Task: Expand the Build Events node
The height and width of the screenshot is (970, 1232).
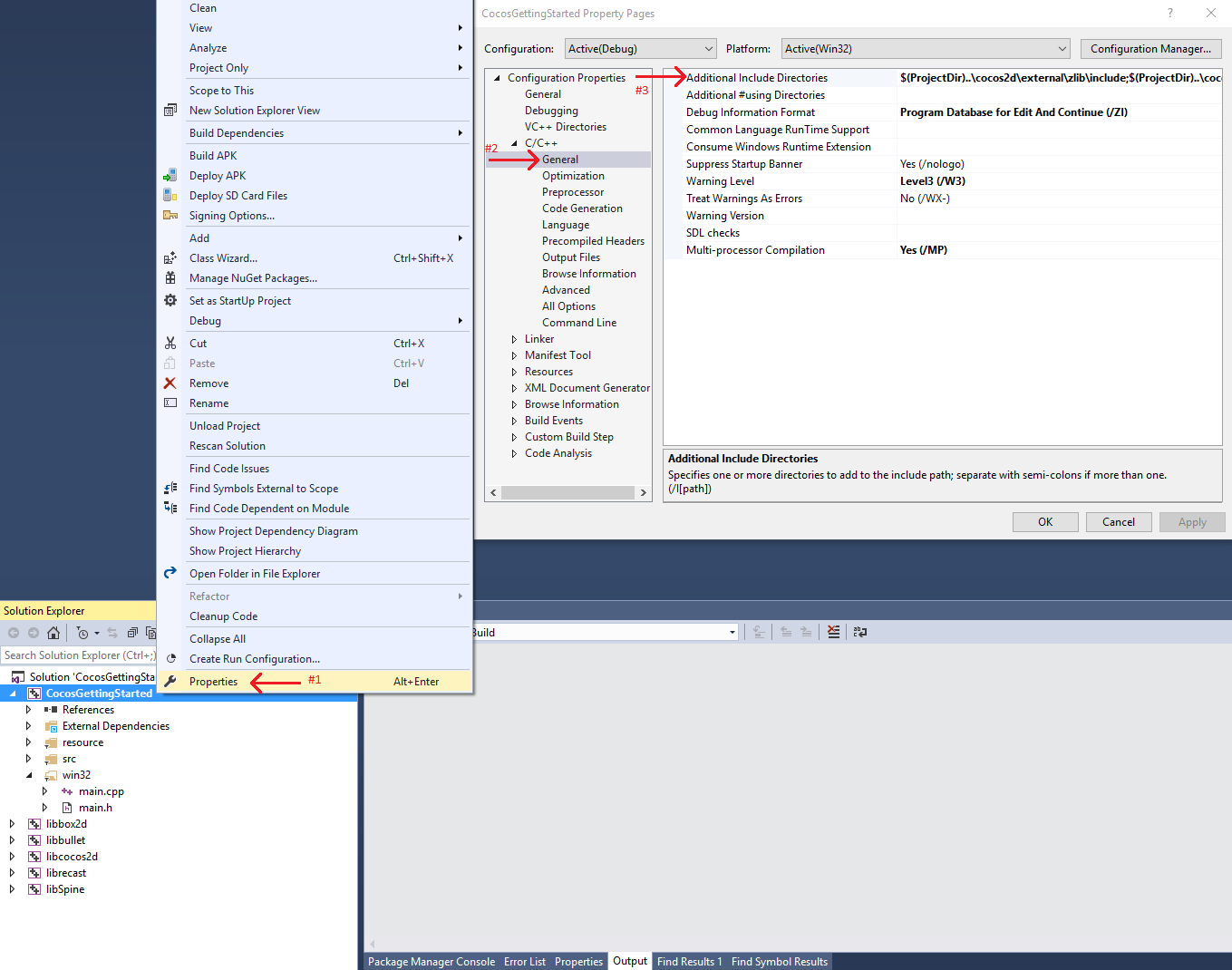Action: pos(514,421)
